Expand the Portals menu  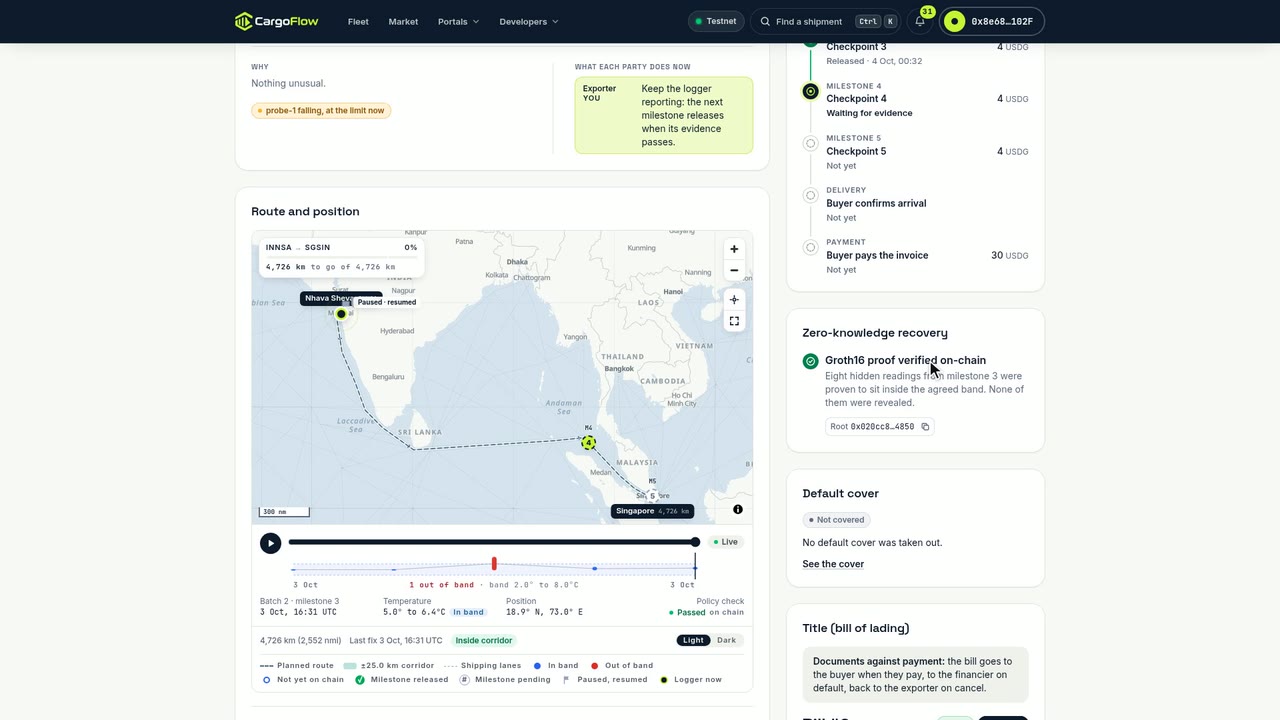458,21
